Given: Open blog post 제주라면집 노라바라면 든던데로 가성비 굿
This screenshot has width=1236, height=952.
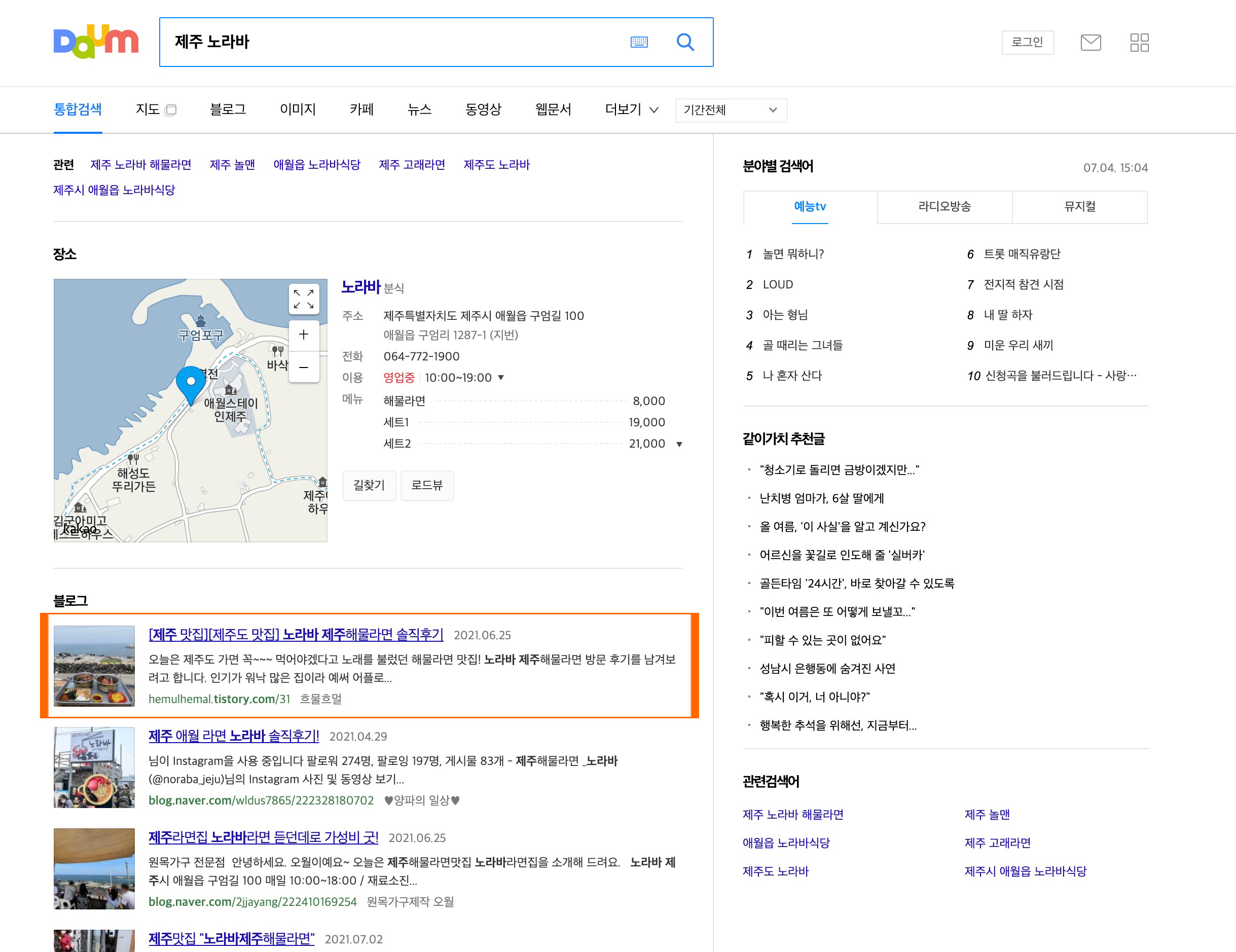Looking at the screenshot, I should (x=263, y=837).
